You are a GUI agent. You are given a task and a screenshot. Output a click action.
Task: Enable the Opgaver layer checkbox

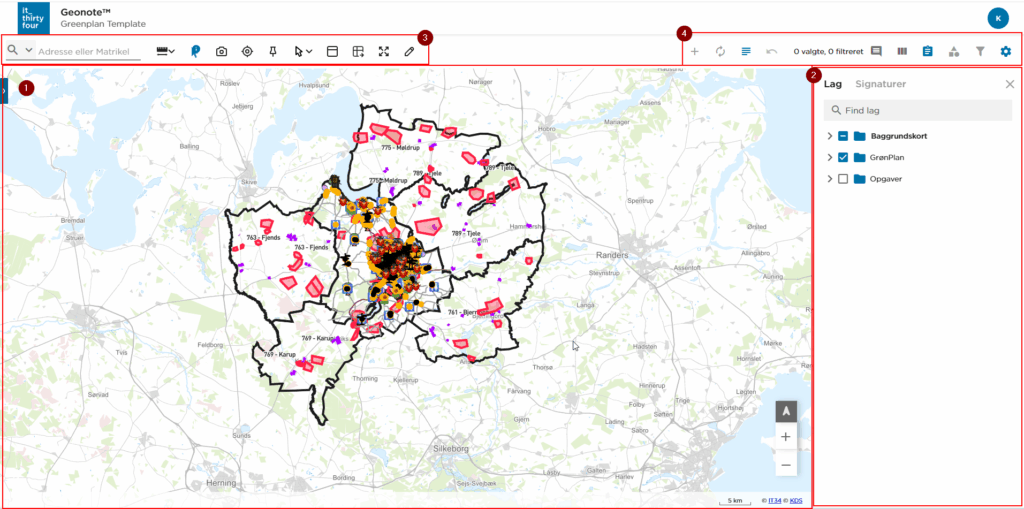pyautogui.click(x=843, y=179)
